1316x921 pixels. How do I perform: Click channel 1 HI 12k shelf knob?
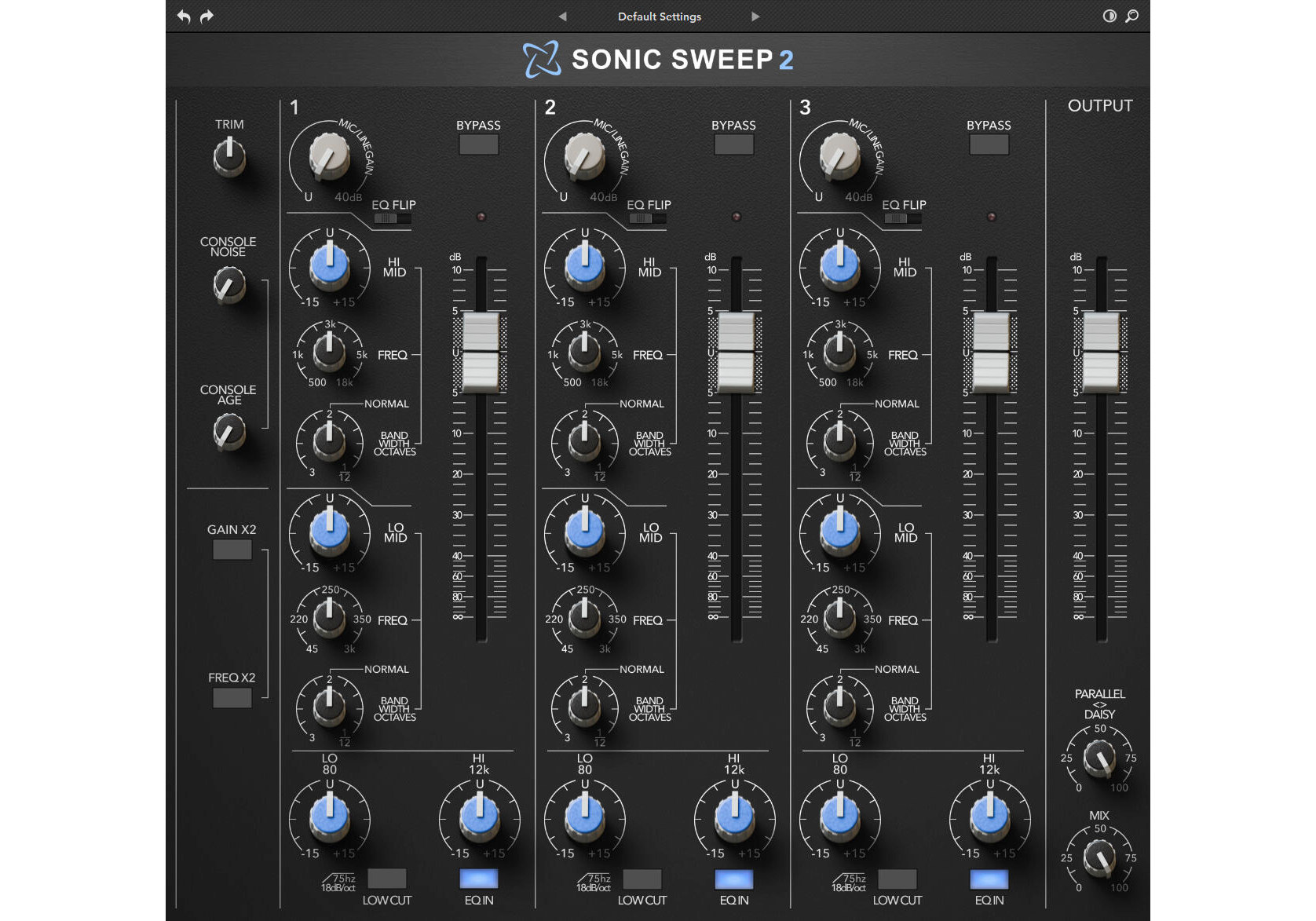[x=480, y=817]
